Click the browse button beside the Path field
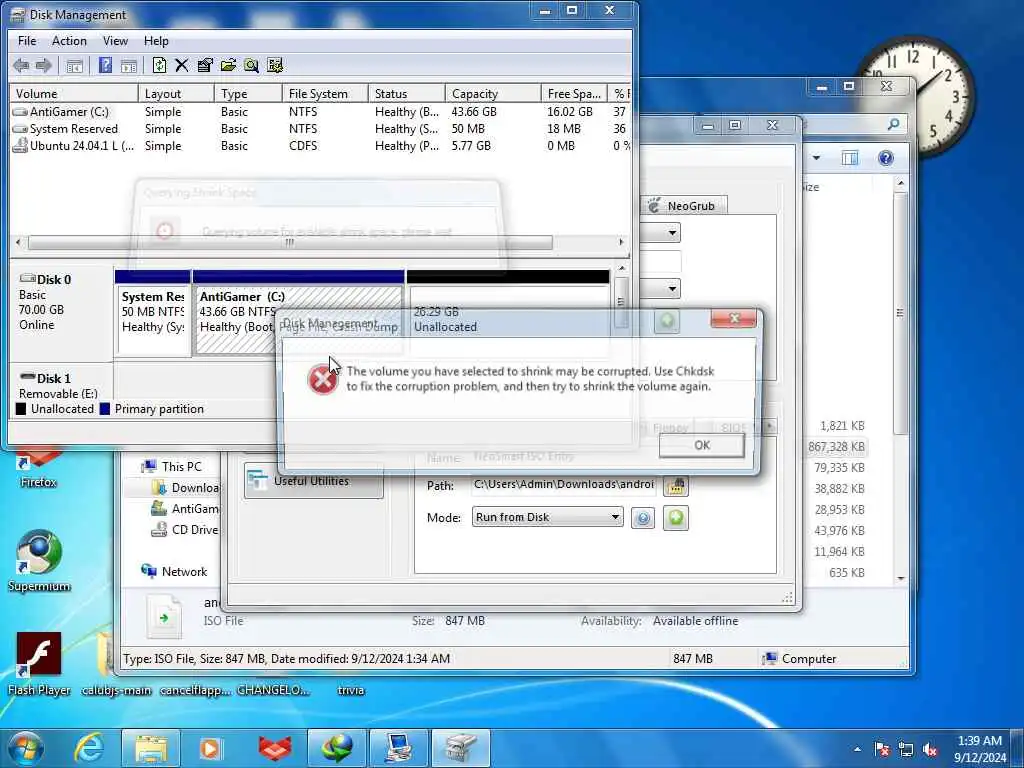The width and height of the screenshot is (1024, 768). pos(675,485)
